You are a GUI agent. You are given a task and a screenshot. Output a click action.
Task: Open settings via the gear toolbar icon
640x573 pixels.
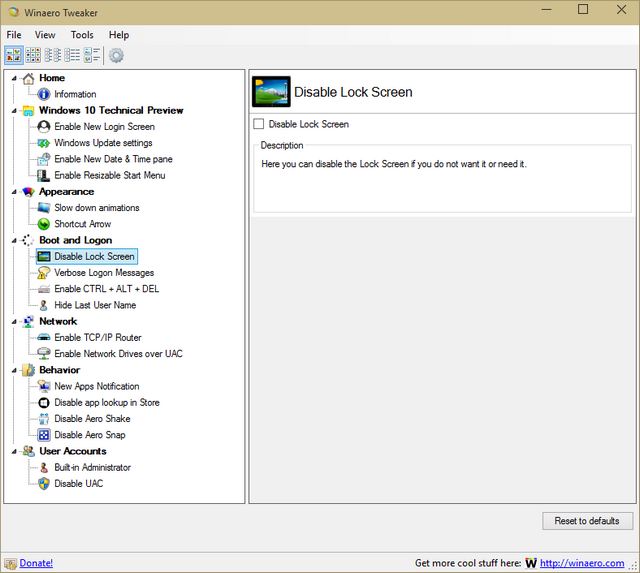(116, 55)
